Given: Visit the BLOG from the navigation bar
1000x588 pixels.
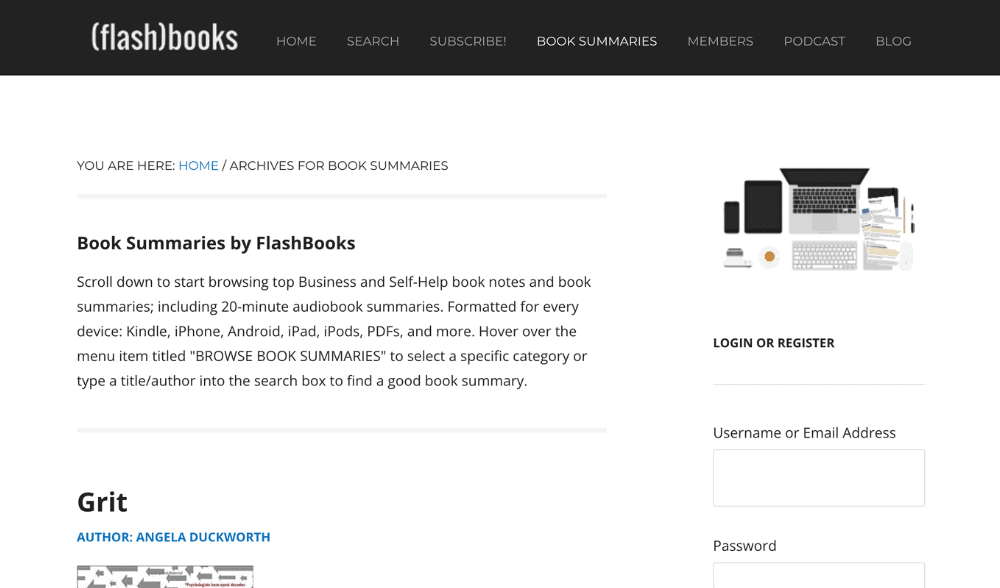Looking at the screenshot, I should (x=893, y=41).
